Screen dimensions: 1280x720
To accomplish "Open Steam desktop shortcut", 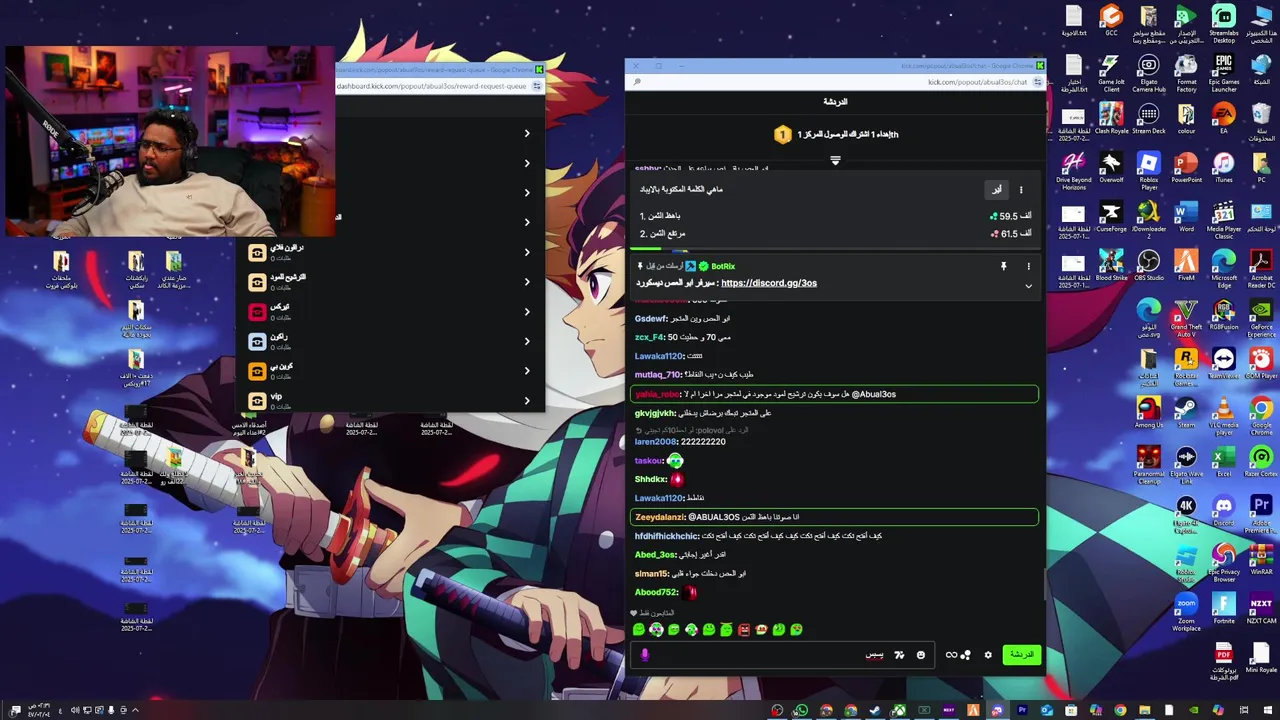I will [x=1185, y=412].
